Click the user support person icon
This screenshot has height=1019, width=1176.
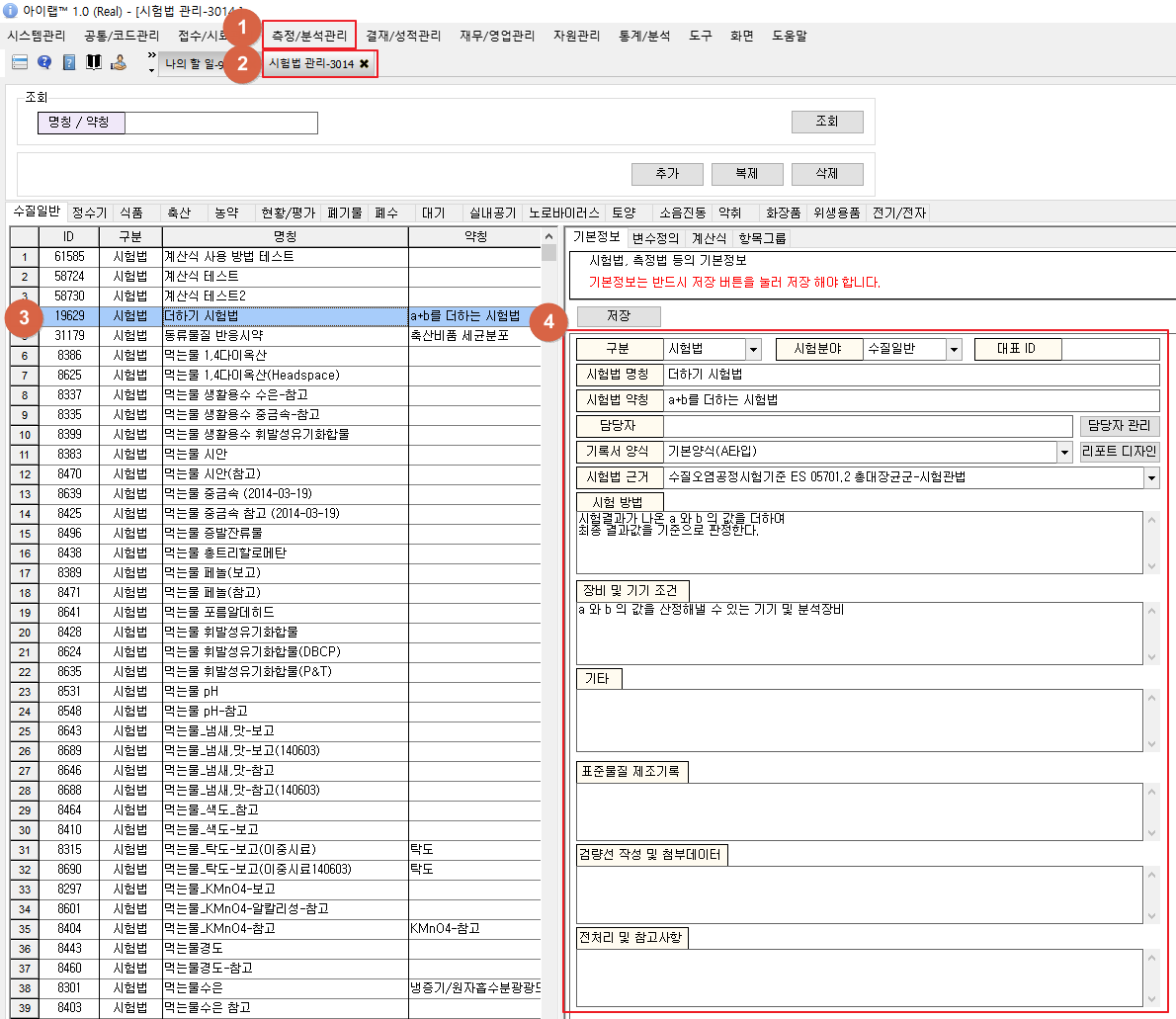click(x=119, y=62)
